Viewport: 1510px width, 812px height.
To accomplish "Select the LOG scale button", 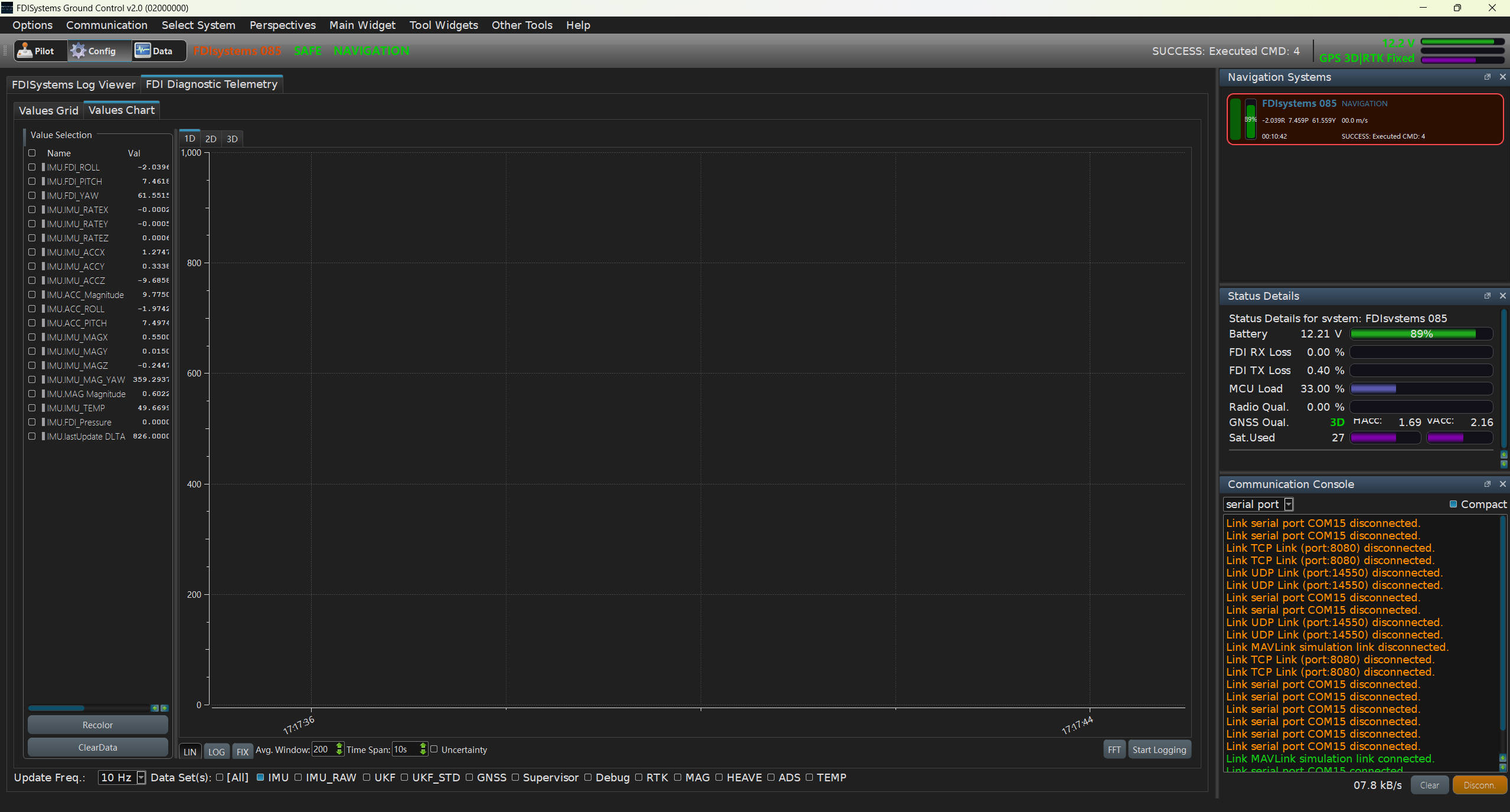I will coord(216,751).
